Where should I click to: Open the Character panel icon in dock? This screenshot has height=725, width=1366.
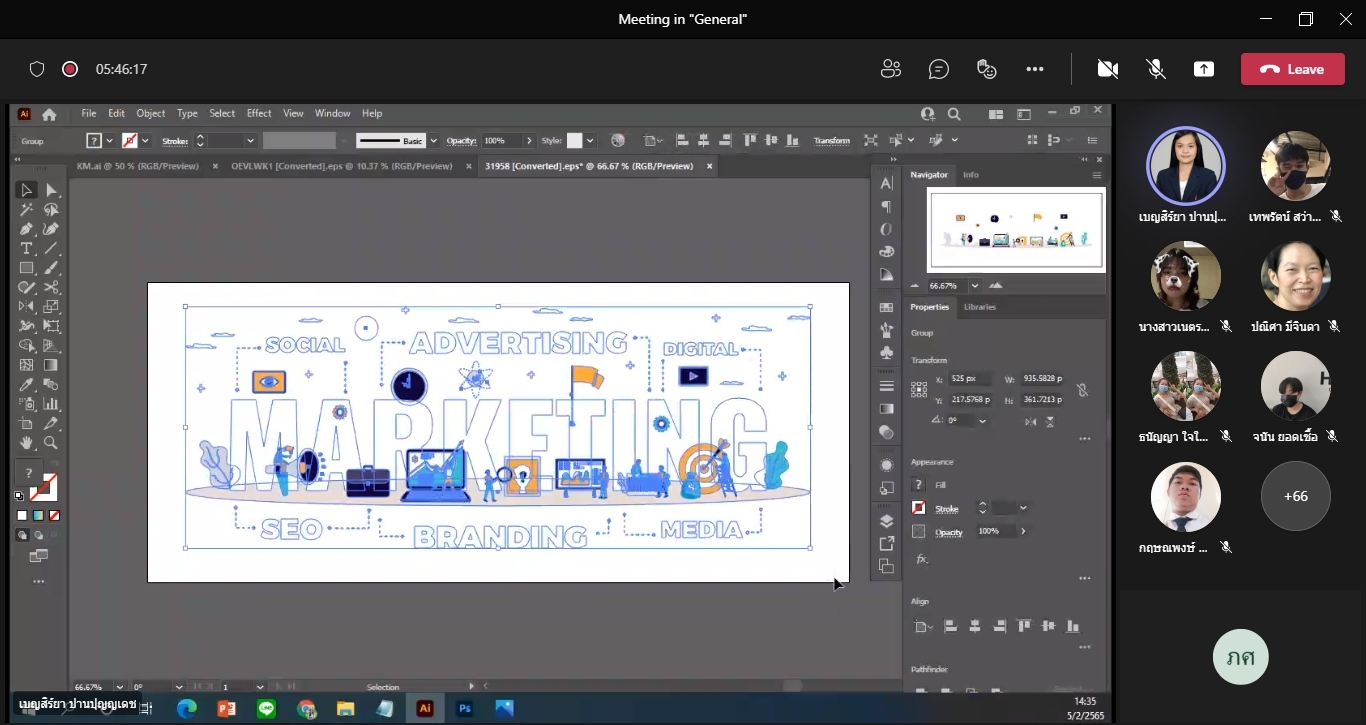[x=886, y=183]
